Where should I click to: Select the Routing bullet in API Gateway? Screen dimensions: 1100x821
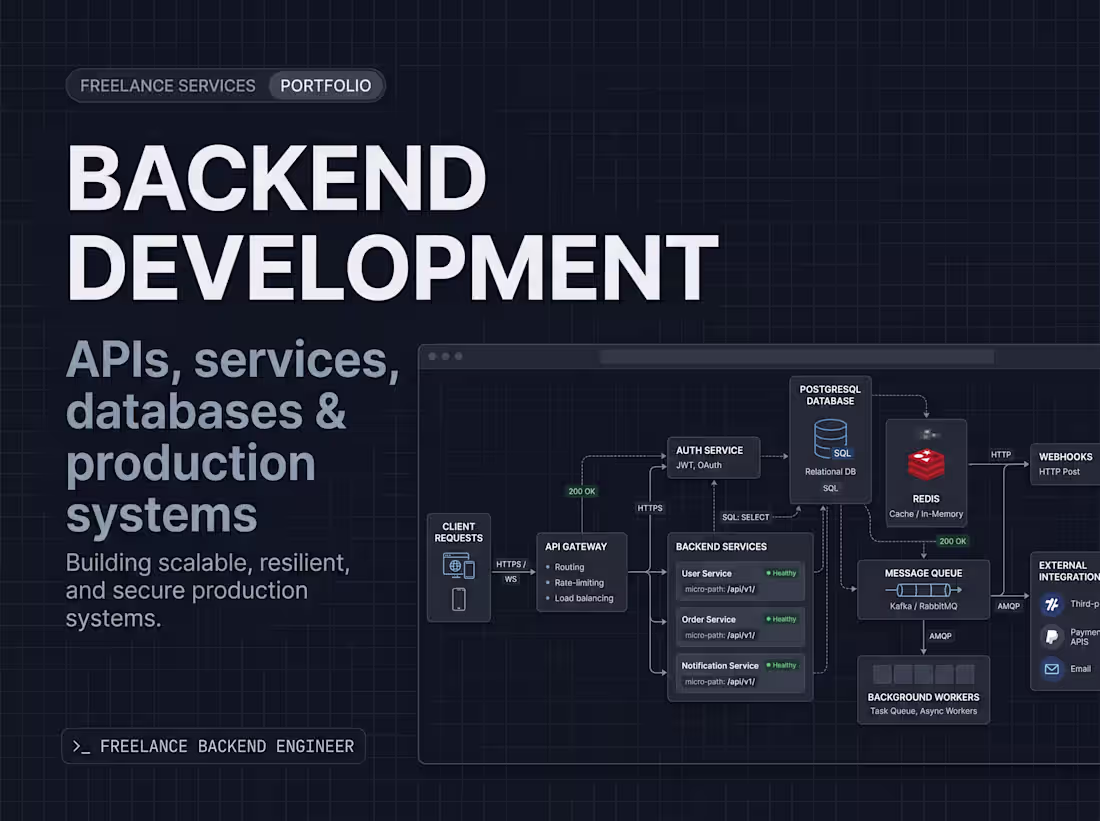(x=569, y=567)
